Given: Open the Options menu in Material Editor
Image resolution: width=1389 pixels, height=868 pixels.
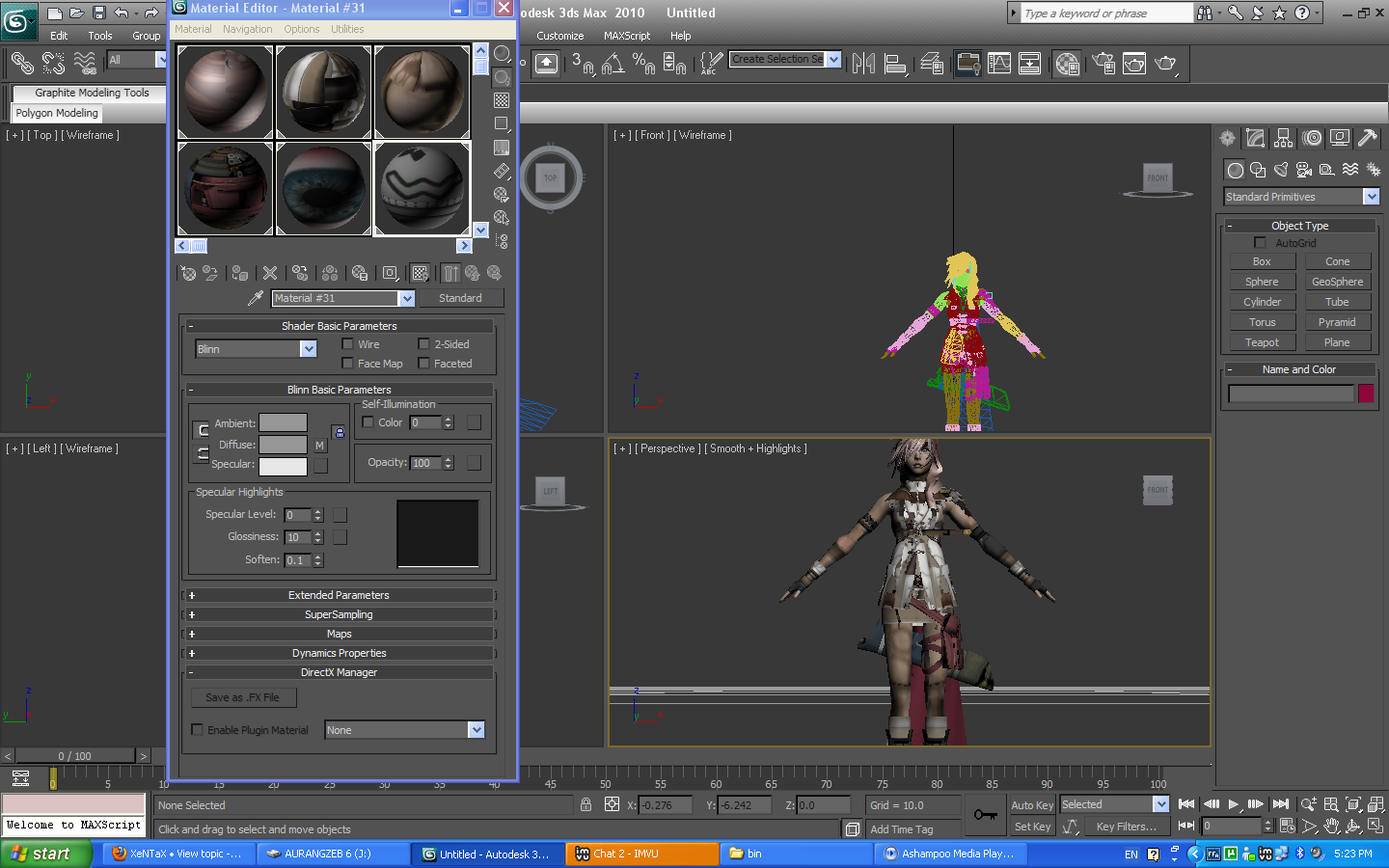Looking at the screenshot, I should pos(302,29).
